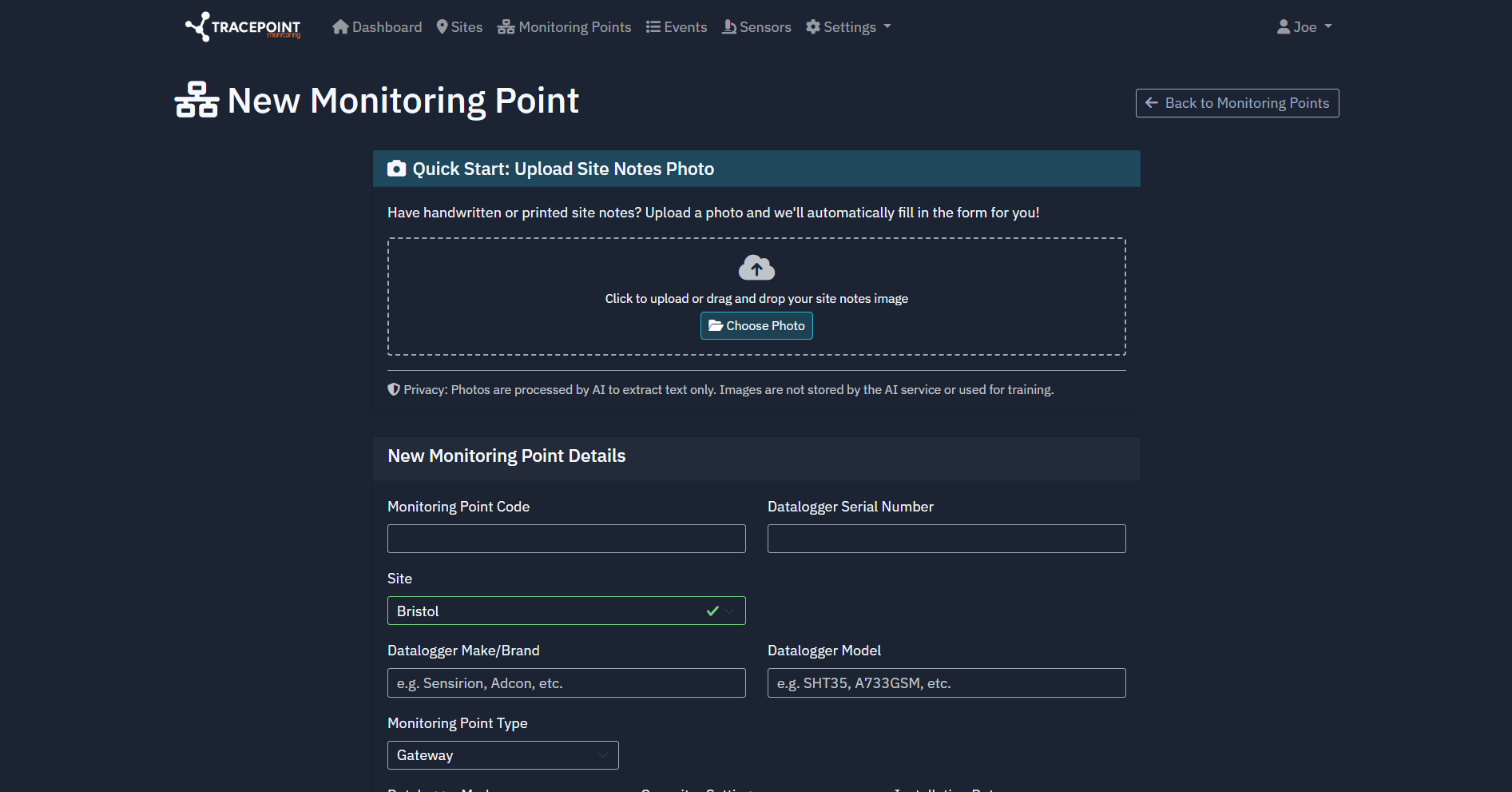The height and width of the screenshot is (792, 1512).
Task: Click the Sensors microscope icon
Action: [729, 27]
